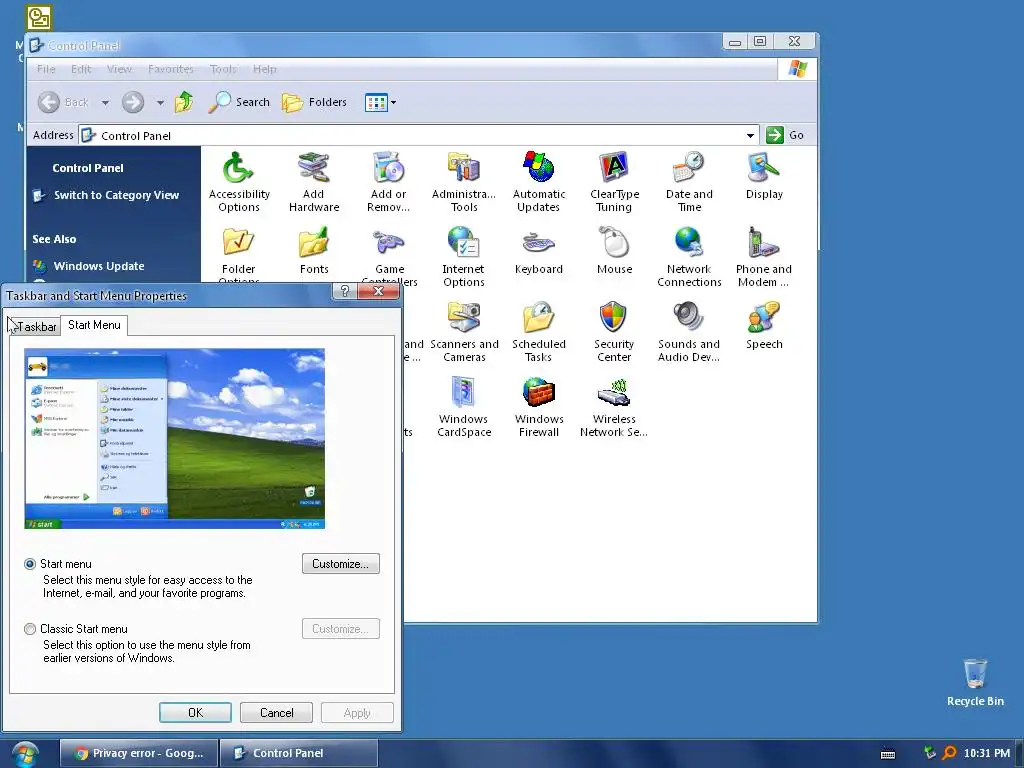1024x768 pixels.
Task: Switch to Privacy error Chrome taskbar item
Action: coord(138,753)
